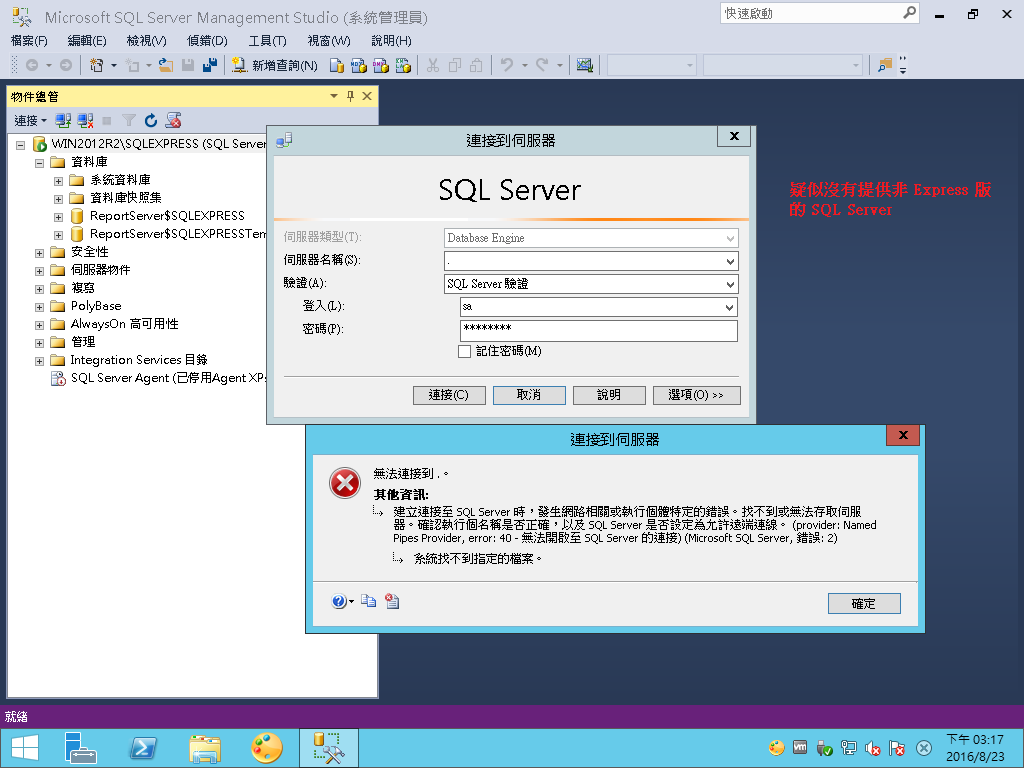Open the 連接 dropdown in 物件總管

31,120
